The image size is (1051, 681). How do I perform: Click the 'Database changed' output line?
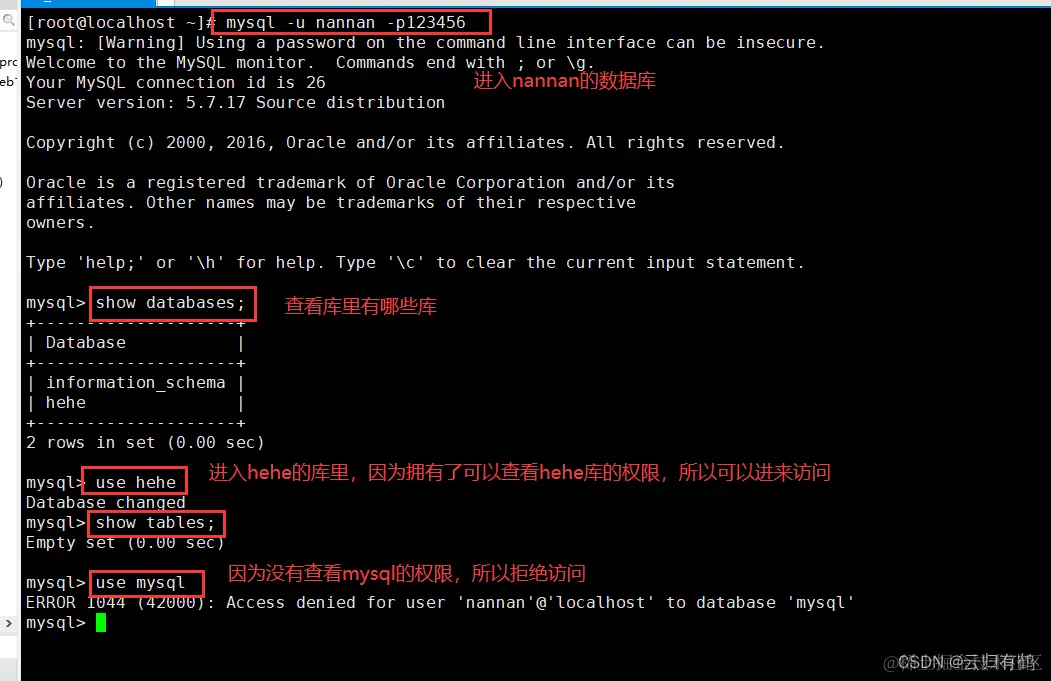[x=105, y=503]
